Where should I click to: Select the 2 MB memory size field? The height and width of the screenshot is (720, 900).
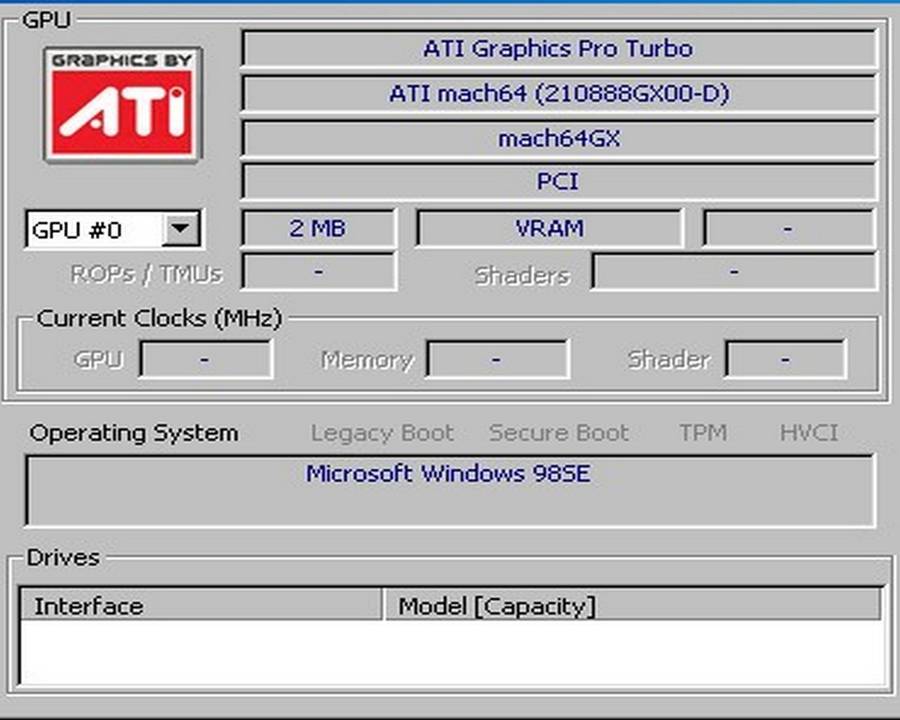pyautogui.click(x=318, y=228)
